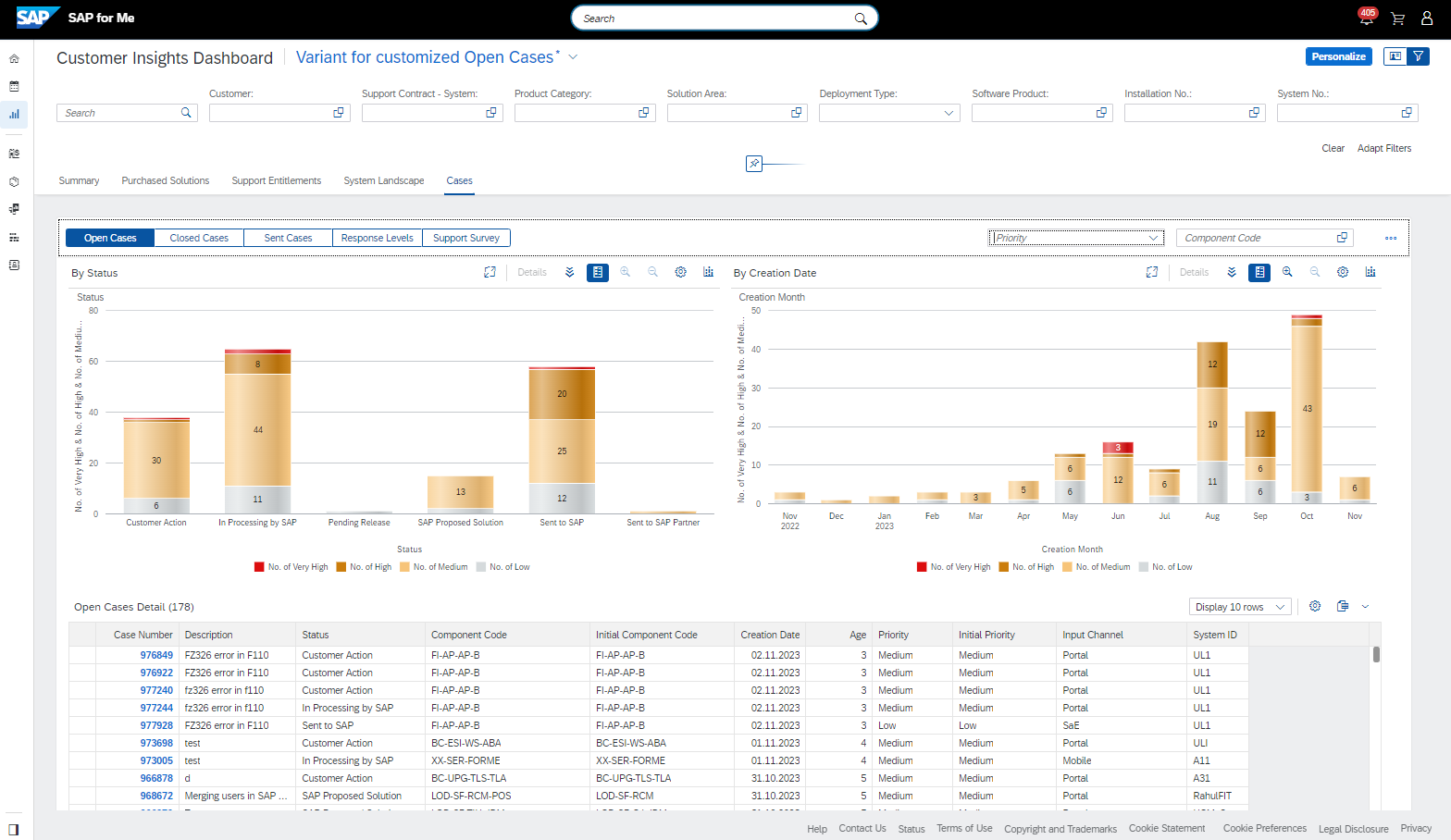Open the notifications bell icon
The image size is (1451, 840).
click(x=1366, y=19)
